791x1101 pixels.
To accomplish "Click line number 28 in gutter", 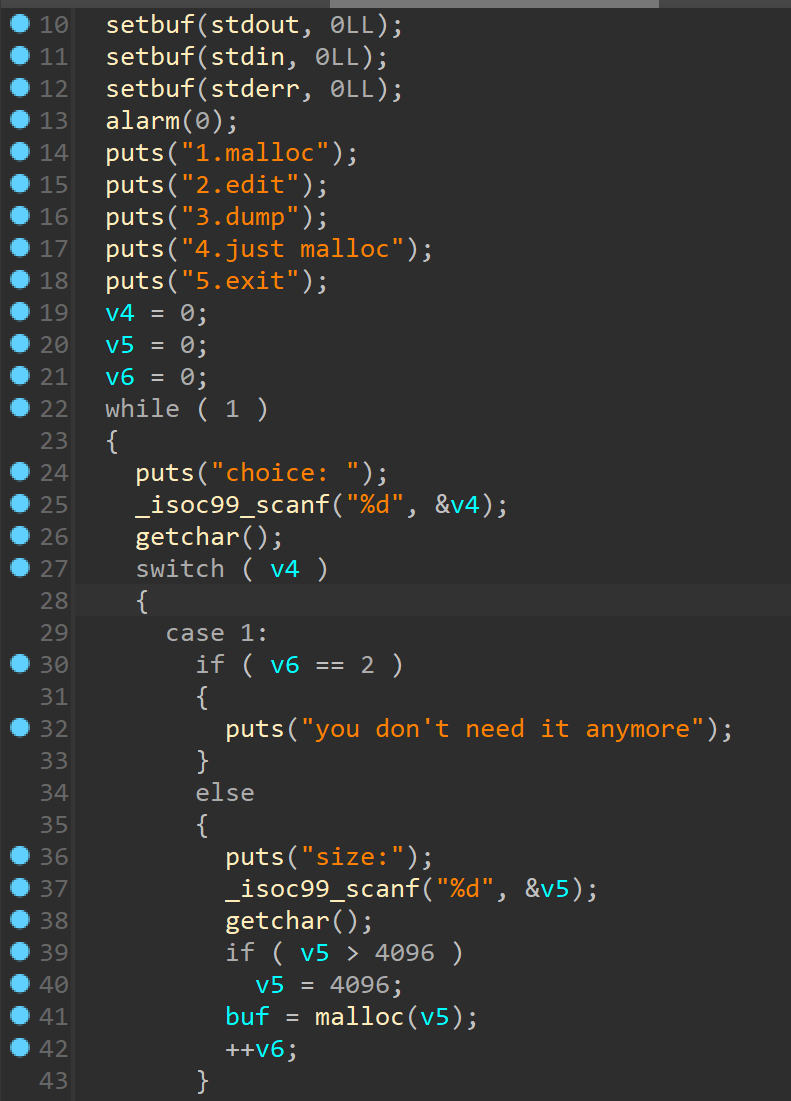I will [x=54, y=600].
